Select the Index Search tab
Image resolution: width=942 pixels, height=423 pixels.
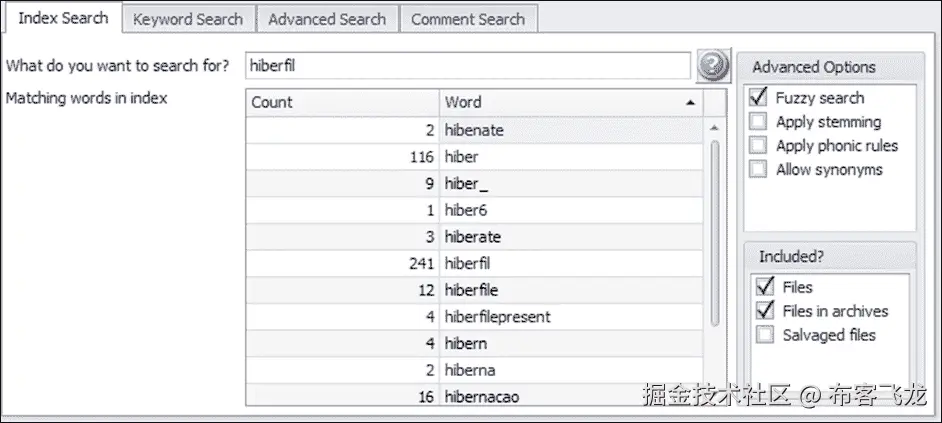pos(63,18)
